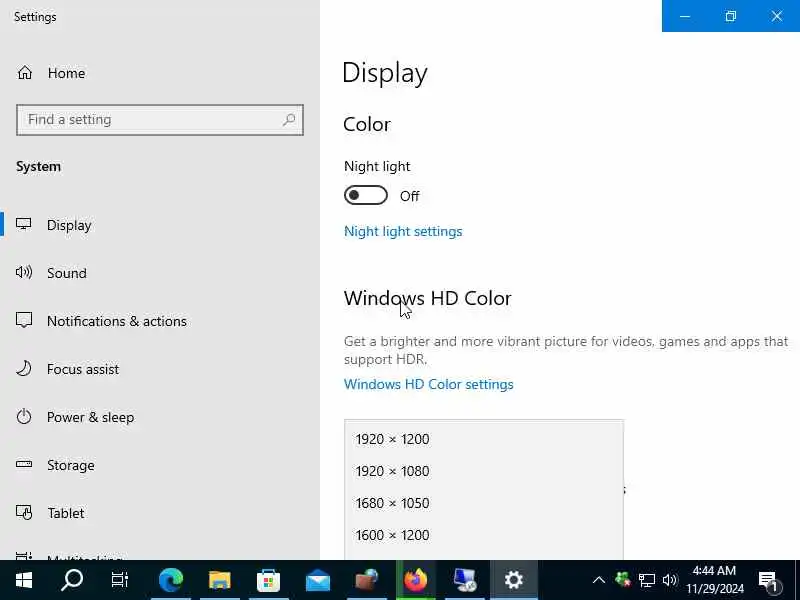800x600 pixels.
Task: Go to Notifications & actions
Action: coord(117,321)
